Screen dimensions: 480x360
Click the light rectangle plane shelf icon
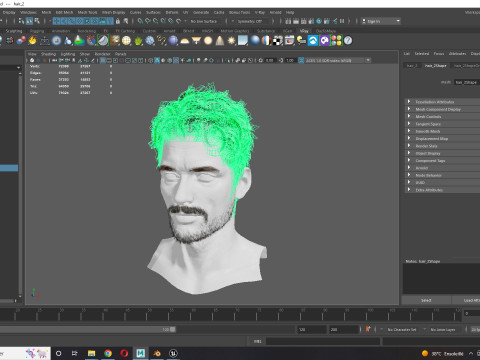click(243, 41)
